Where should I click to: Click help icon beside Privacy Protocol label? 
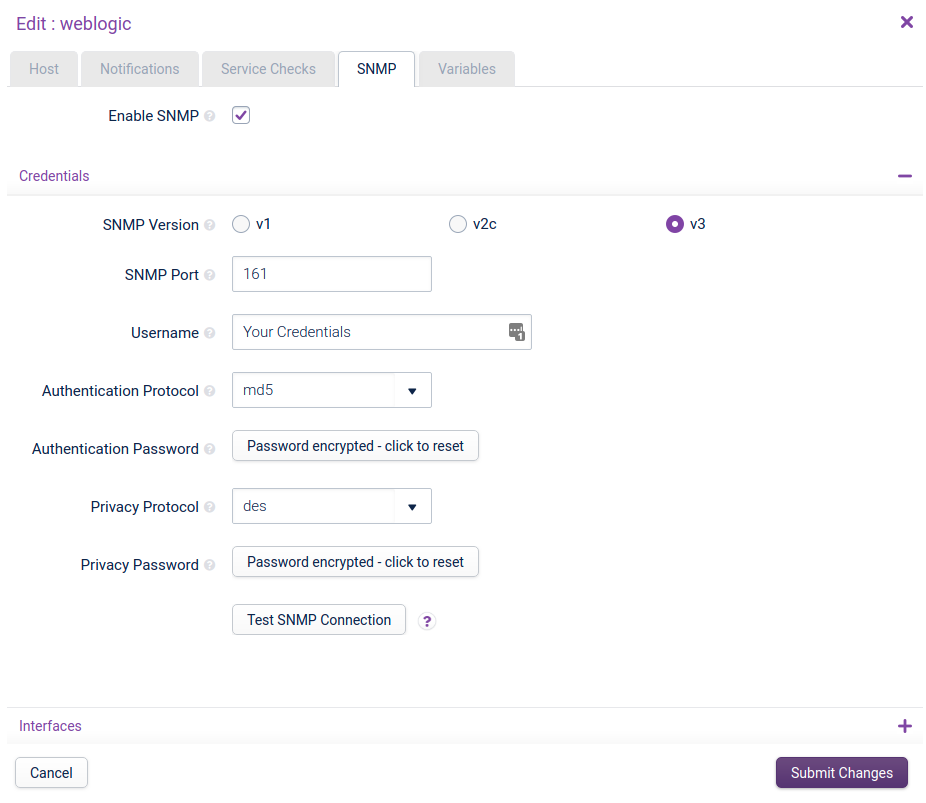point(210,507)
